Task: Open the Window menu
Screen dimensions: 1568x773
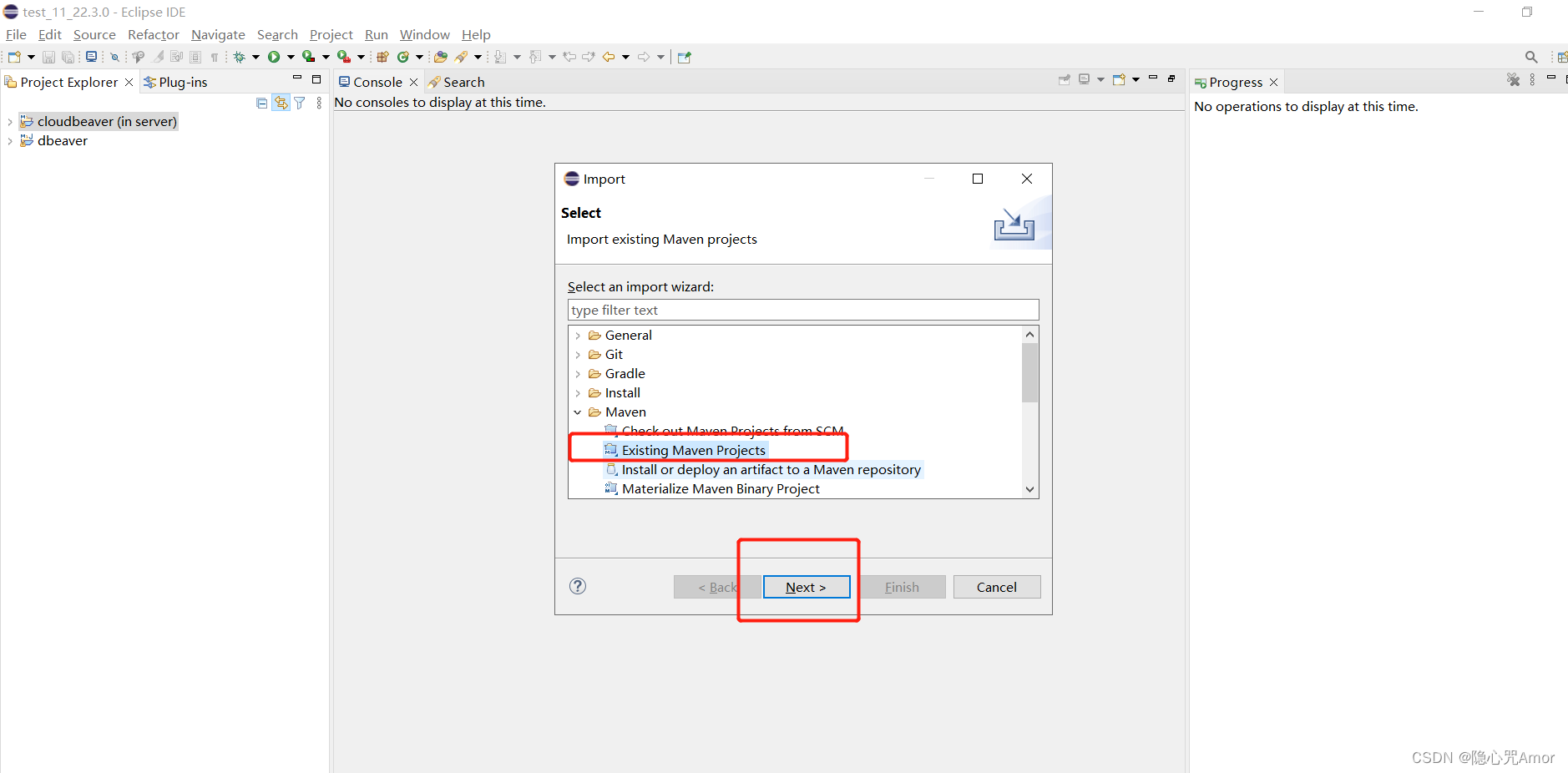Action: pyautogui.click(x=424, y=34)
